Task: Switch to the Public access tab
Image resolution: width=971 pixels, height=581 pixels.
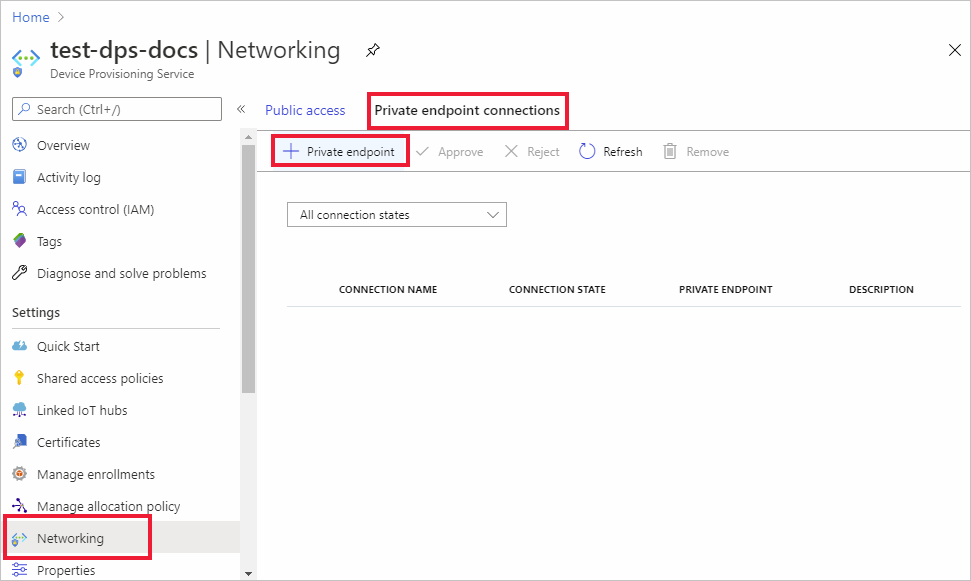Action: tap(304, 110)
